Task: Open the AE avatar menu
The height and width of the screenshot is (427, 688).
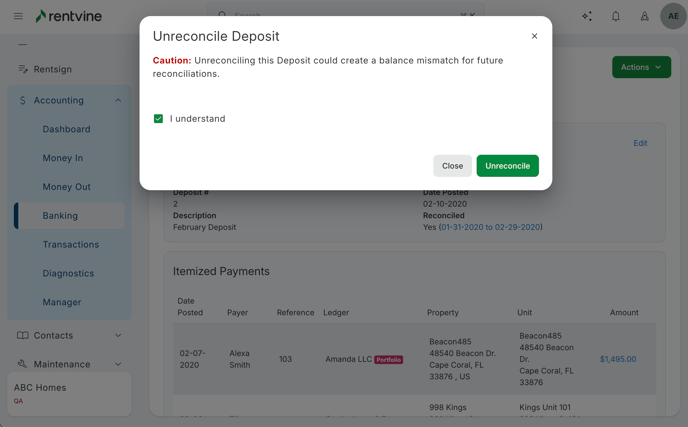Action: pos(673,16)
